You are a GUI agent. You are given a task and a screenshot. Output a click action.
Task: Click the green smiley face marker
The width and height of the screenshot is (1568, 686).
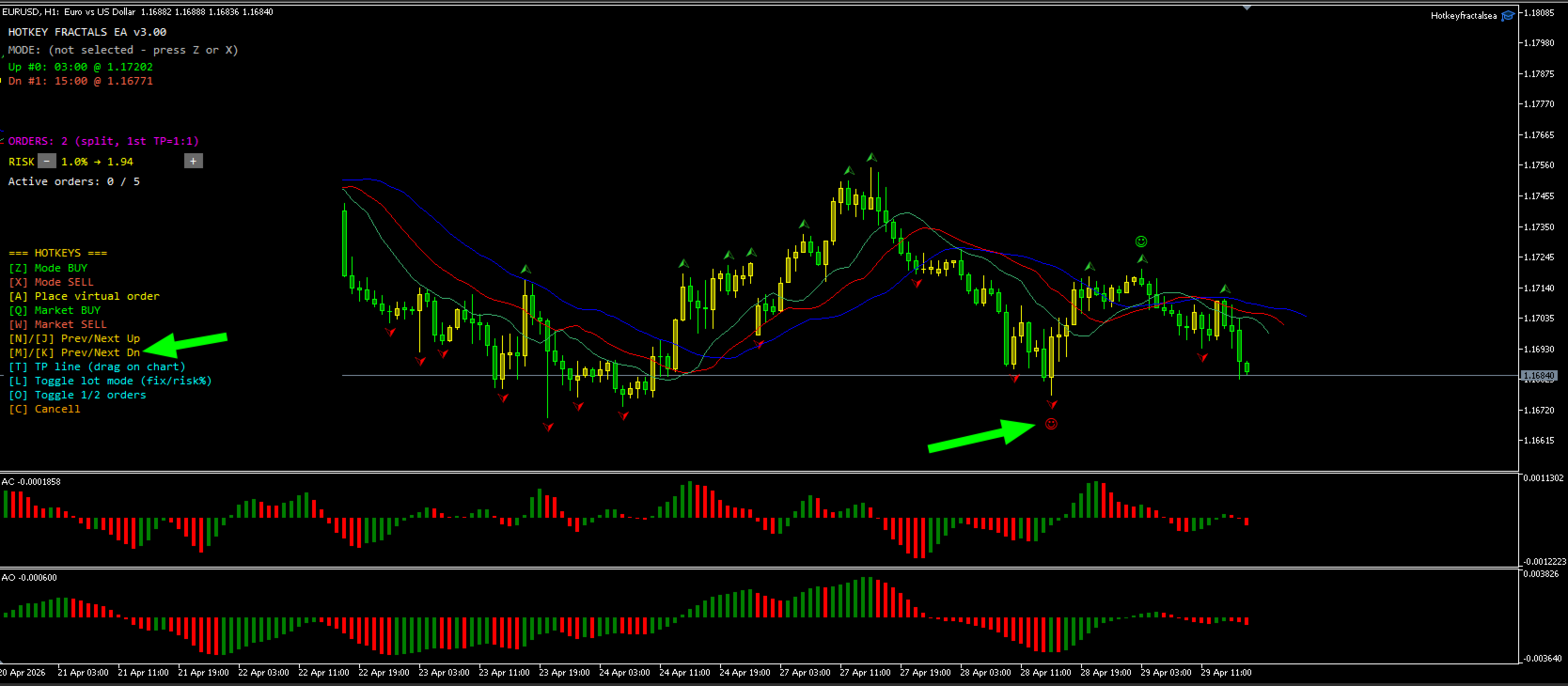pos(1141,242)
